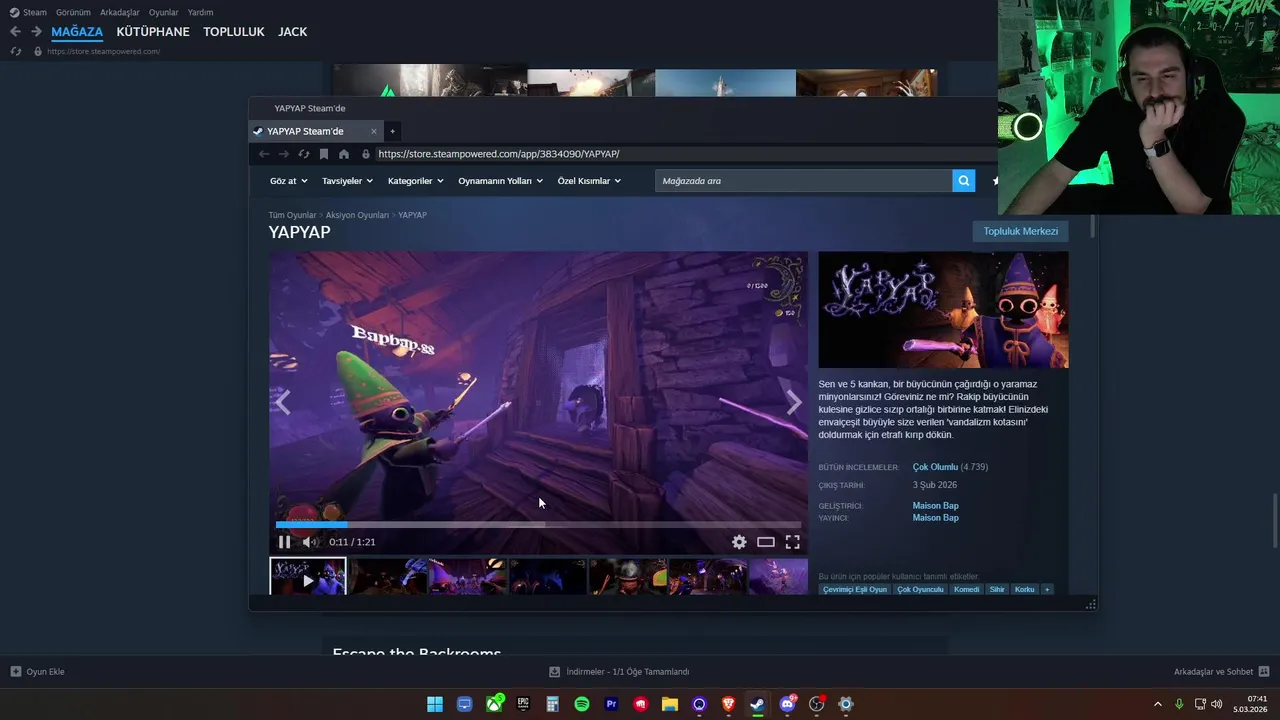Open the Aksiyon Oyunları breadcrumb link
The width and height of the screenshot is (1280, 720).
click(x=357, y=215)
